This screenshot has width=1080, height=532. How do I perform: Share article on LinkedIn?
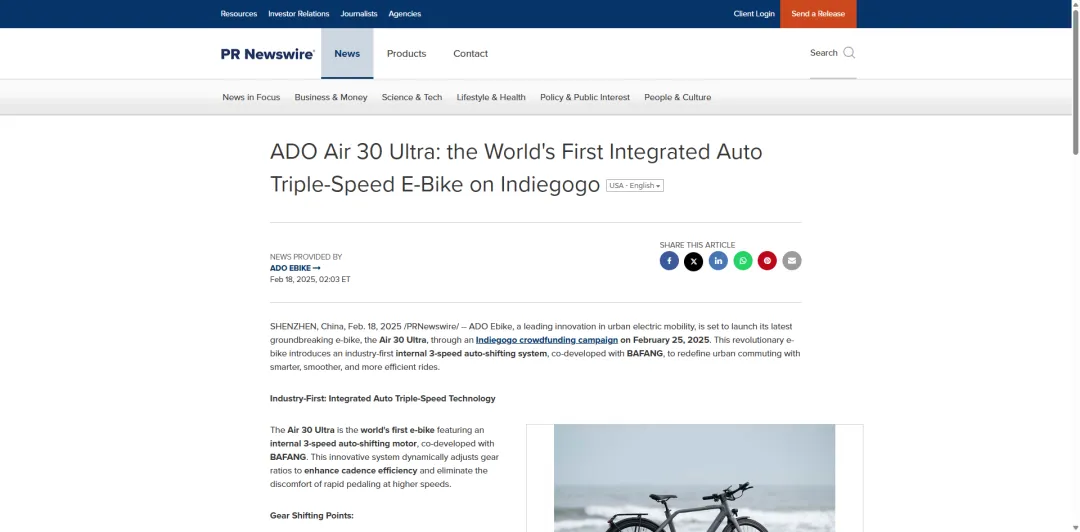click(718, 260)
